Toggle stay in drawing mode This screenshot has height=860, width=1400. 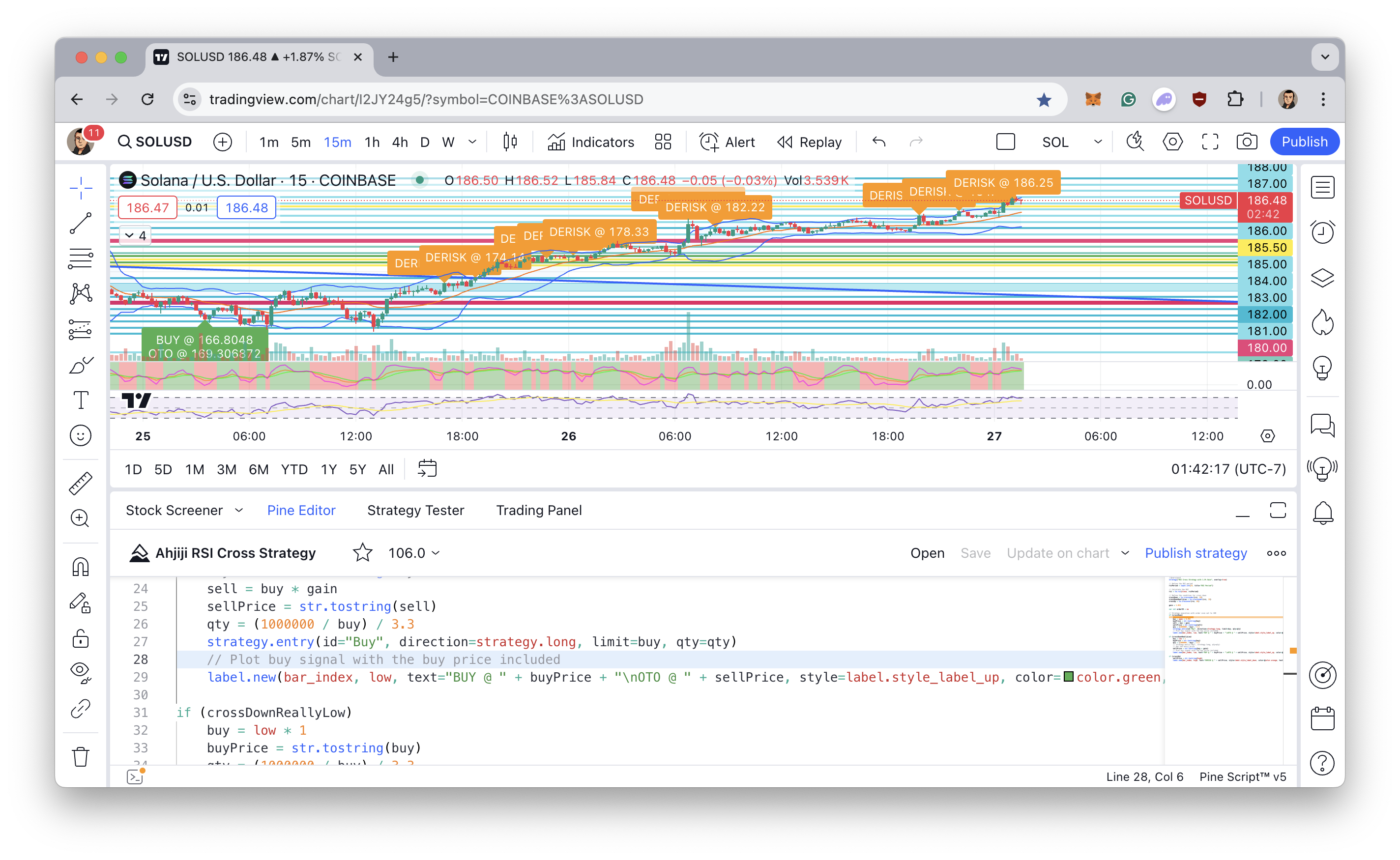81,602
